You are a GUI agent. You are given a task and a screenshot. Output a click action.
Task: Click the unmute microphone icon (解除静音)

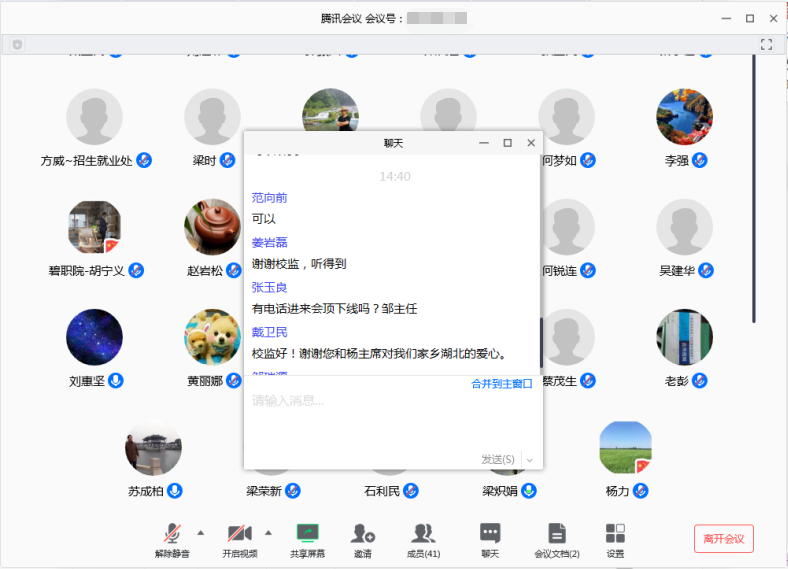pyautogui.click(x=172, y=534)
